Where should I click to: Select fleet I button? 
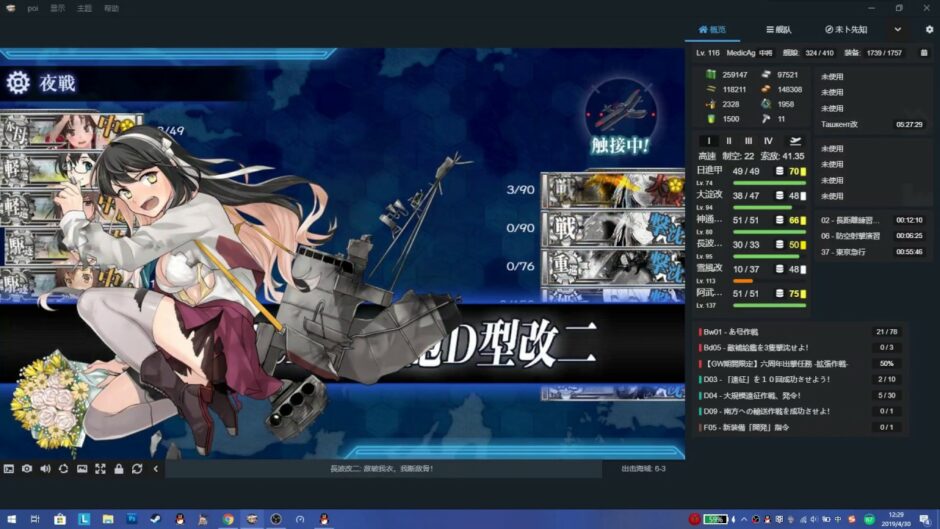click(x=709, y=141)
